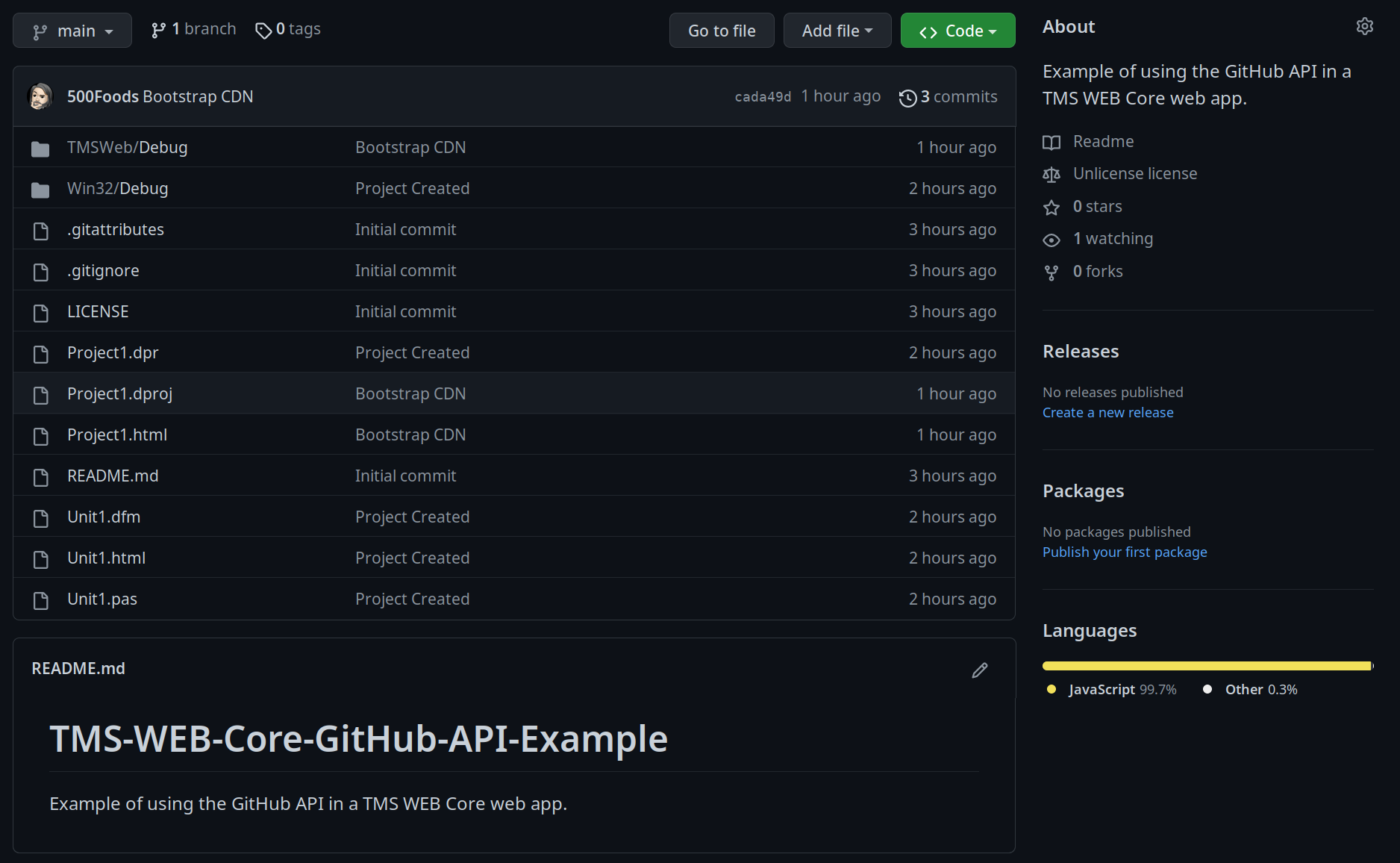Click the Unit1.html file icon
1400x863 pixels.
pyautogui.click(x=41, y=559)
